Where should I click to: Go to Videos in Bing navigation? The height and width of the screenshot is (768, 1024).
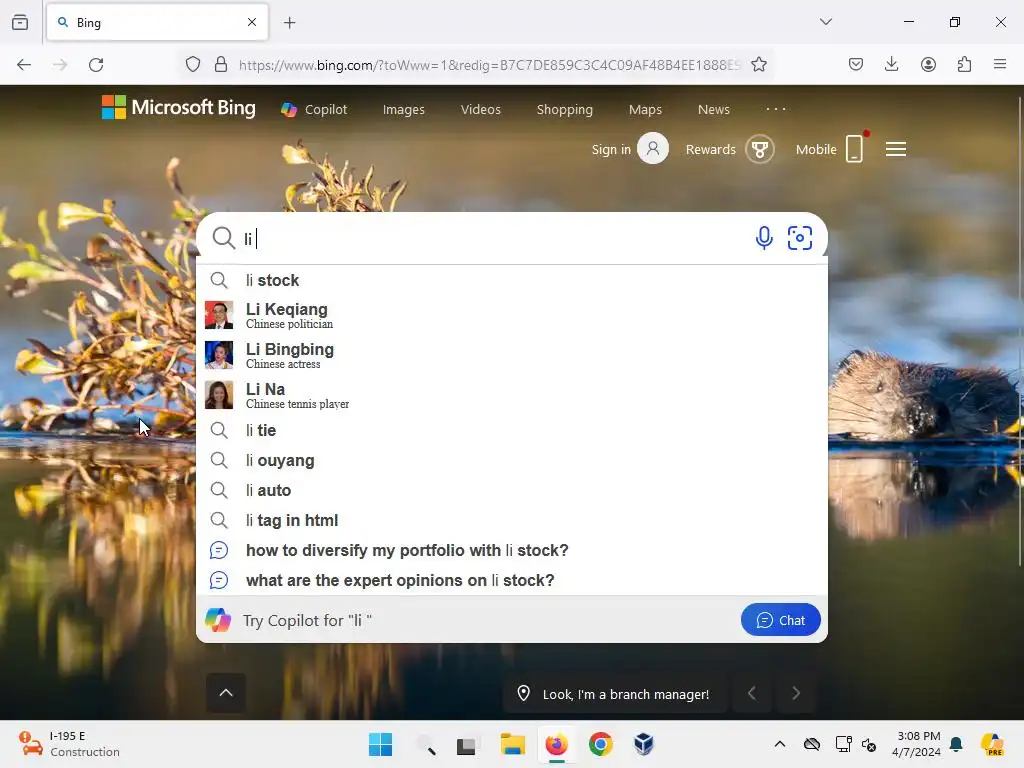point(481,110)
